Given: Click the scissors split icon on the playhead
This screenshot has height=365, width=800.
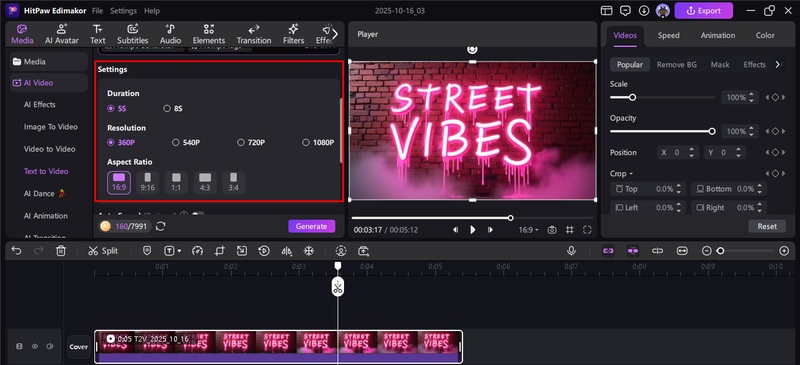Looking at the screenshot, I should tap(337, 287).
